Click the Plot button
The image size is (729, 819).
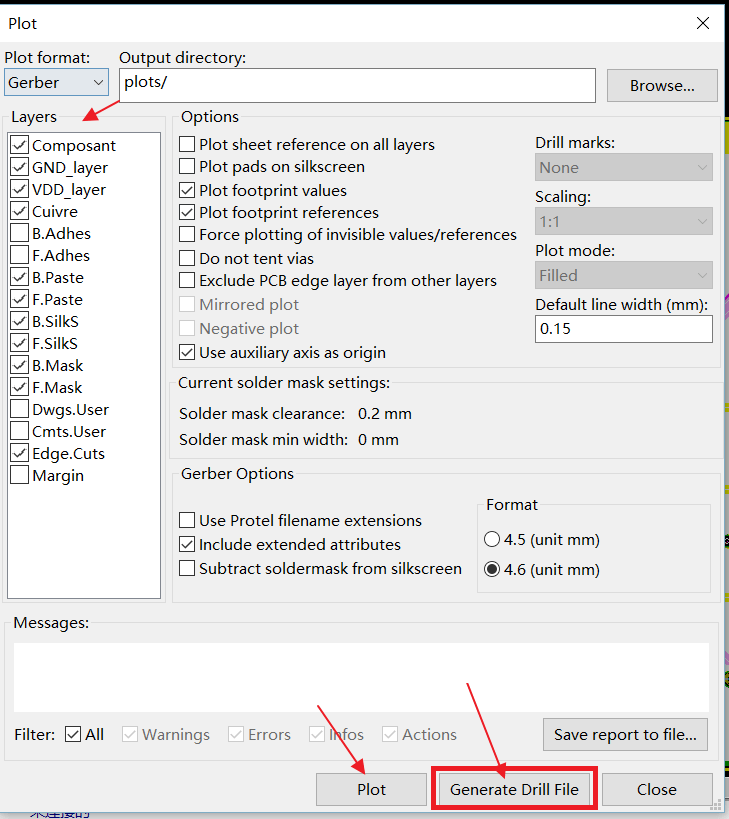pyautogui.click(x=371, y=789)
